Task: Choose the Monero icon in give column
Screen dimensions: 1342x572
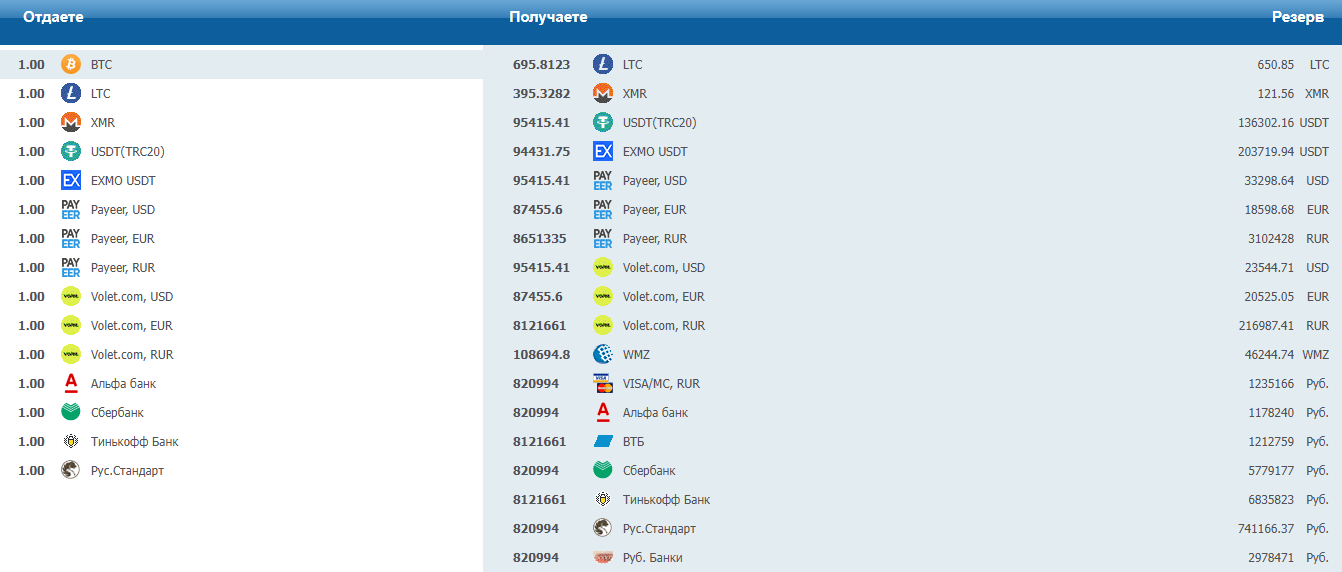Action: [71, 122]
